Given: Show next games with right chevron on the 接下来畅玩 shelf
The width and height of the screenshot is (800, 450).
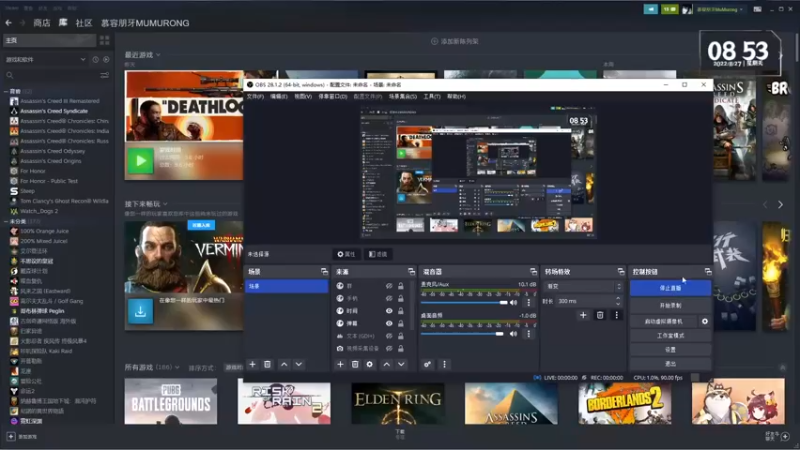Looking at the screenshot, I should (x=781, y=205).
